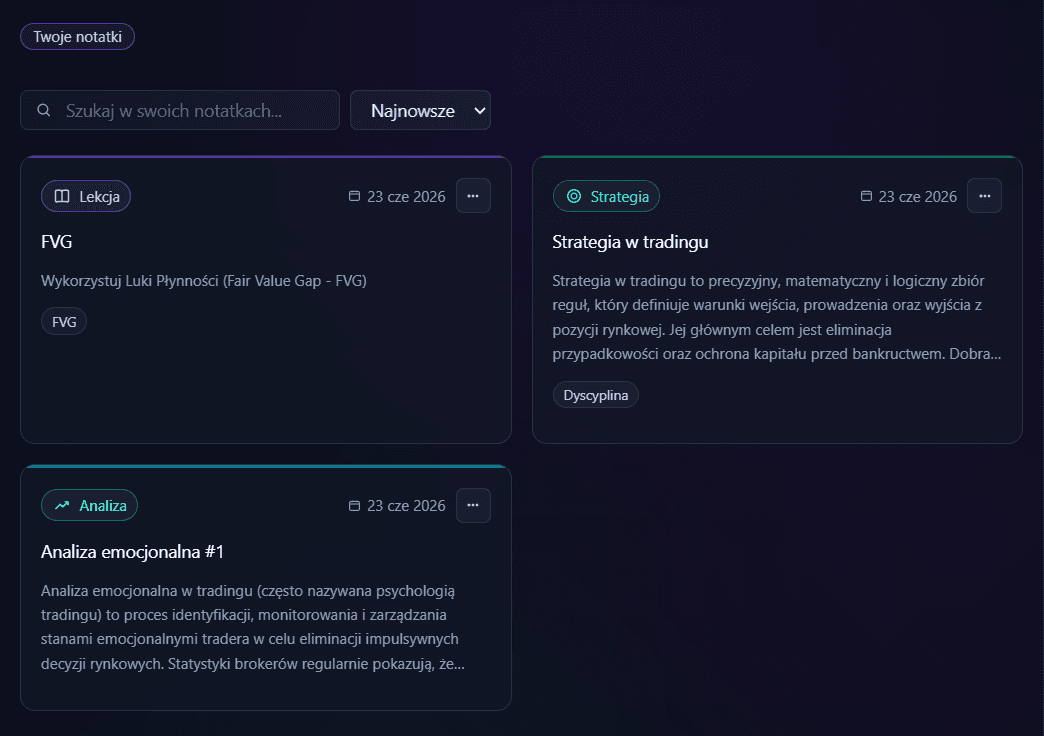
Task: Click the FVG tag chip
Action: (64, 322)
